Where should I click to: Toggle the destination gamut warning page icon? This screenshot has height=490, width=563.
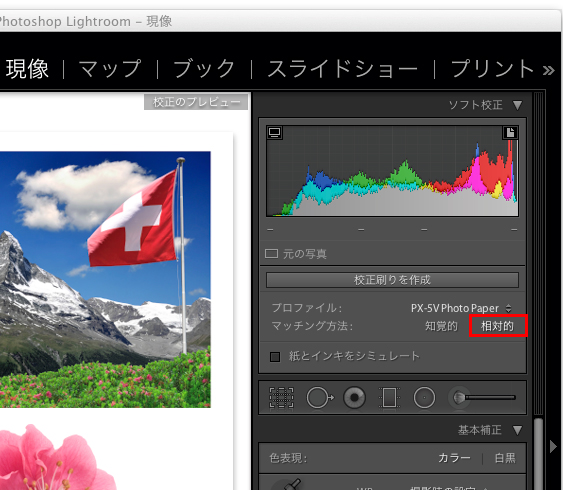click(510, 132)
